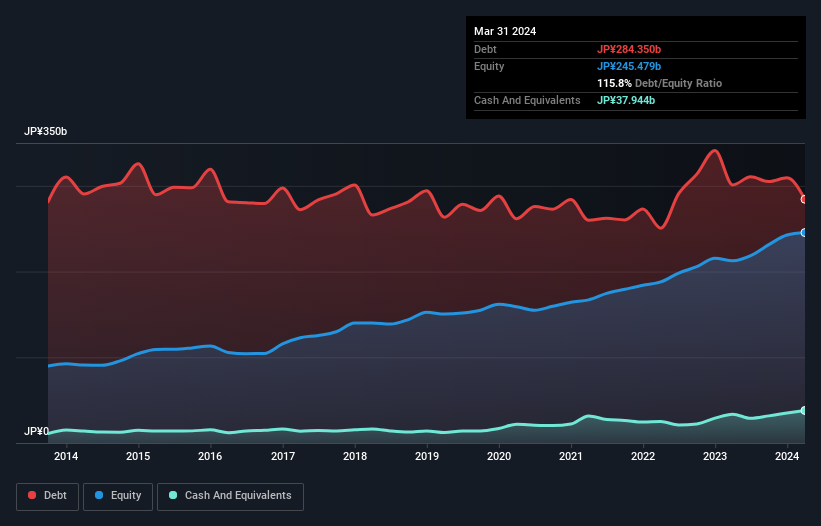Viewport: 821px width, 526px height.
Task: Click the 2023 x-axis label
Action: [715, 456]
